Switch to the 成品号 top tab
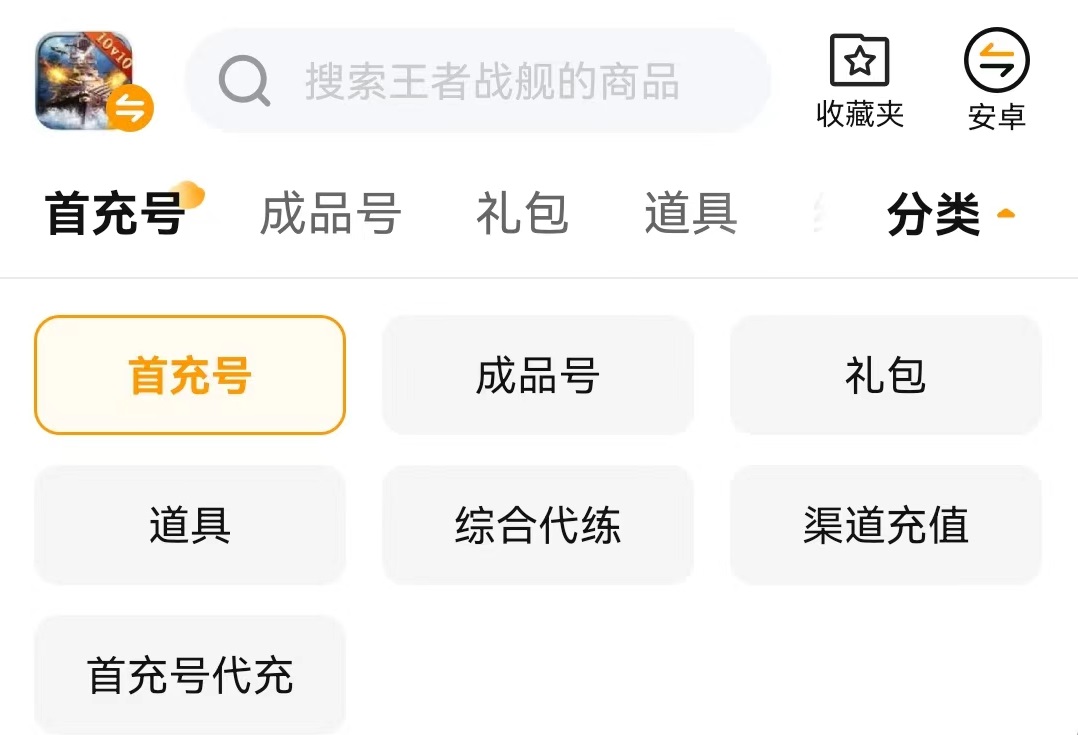The width and height of the screenshot is (1078, 735). tap(330, 214)
